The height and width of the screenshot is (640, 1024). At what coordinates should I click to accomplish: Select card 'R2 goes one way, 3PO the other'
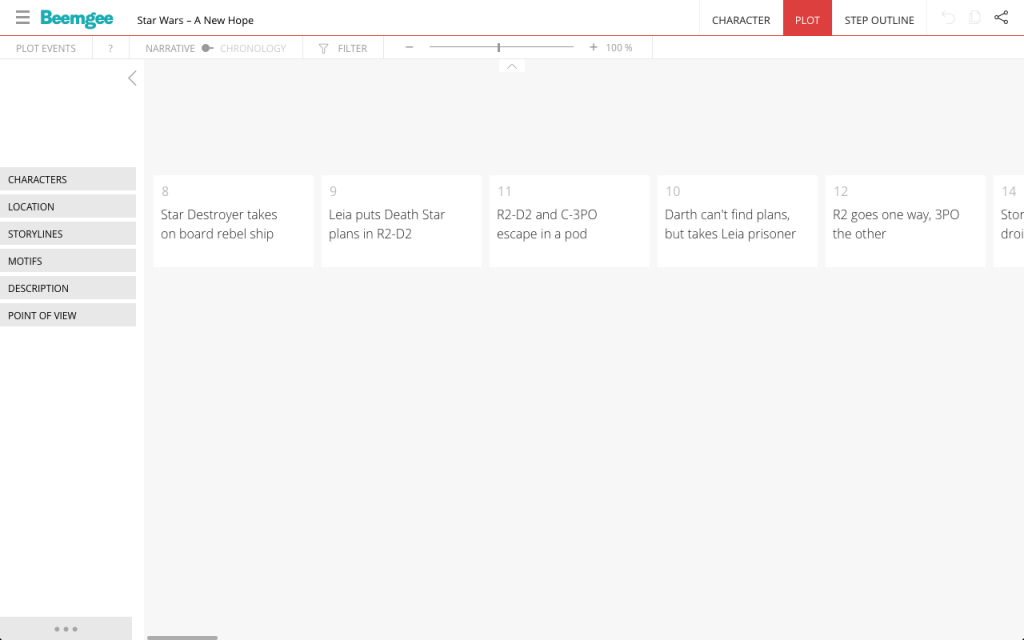[x=905, y=221]
